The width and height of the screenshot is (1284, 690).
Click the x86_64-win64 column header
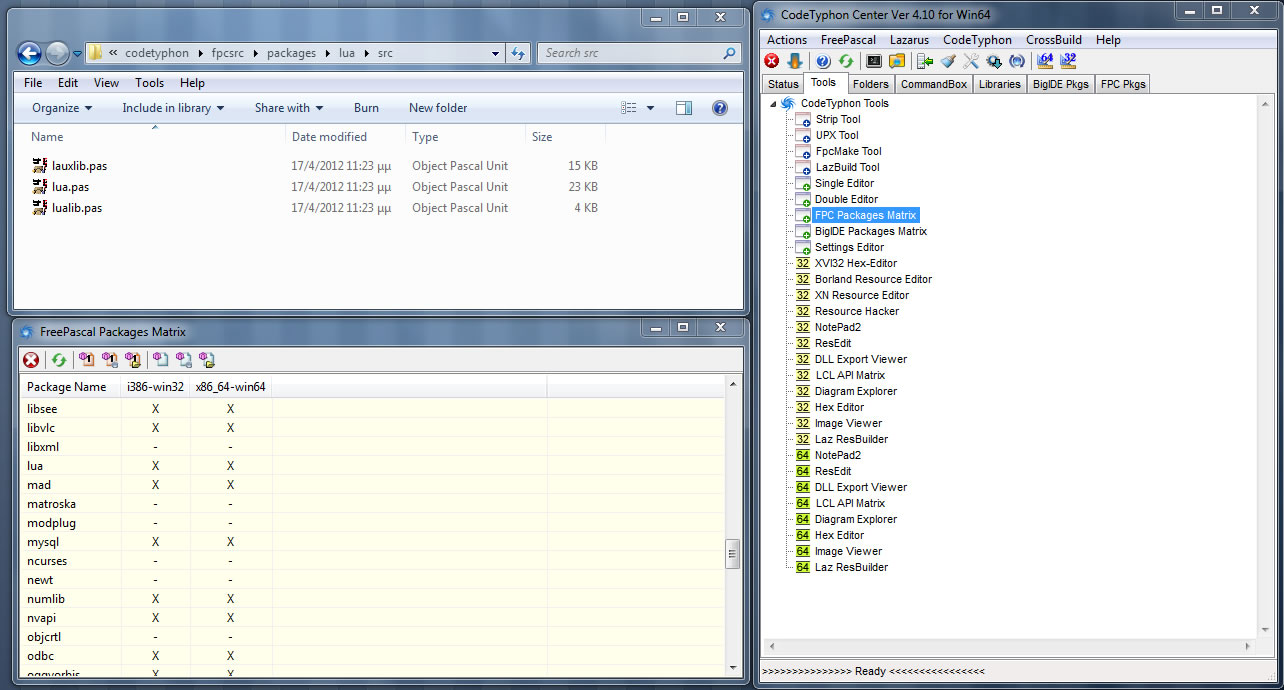pos(231,387)
